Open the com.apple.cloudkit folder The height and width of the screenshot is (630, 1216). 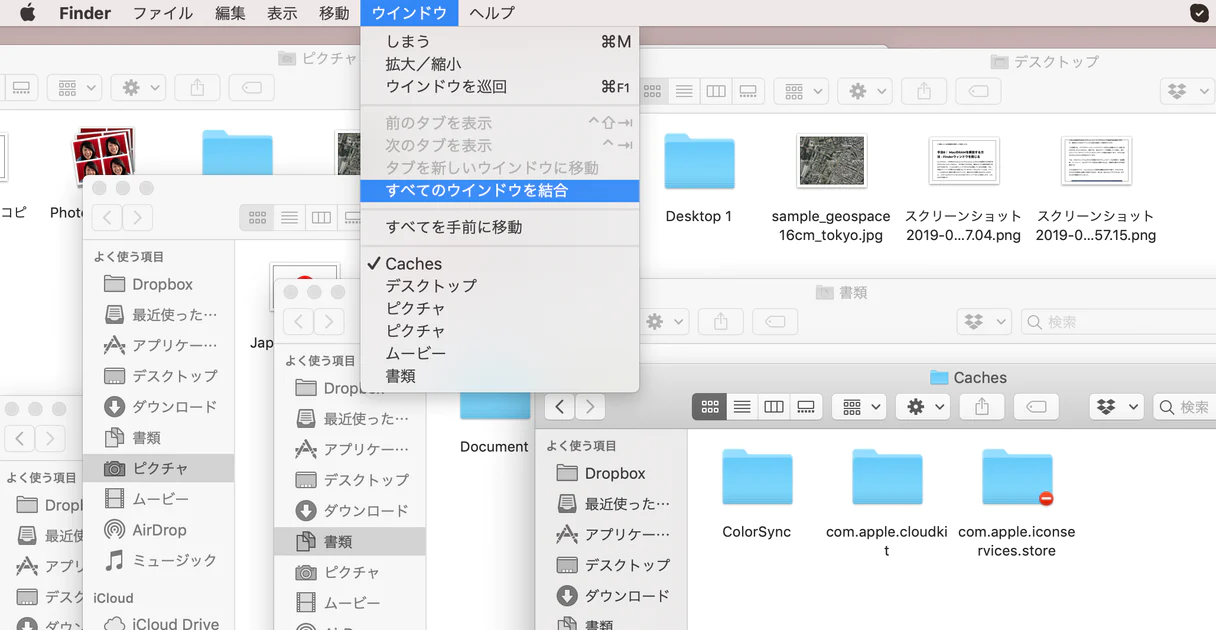[x=887, y=477]
